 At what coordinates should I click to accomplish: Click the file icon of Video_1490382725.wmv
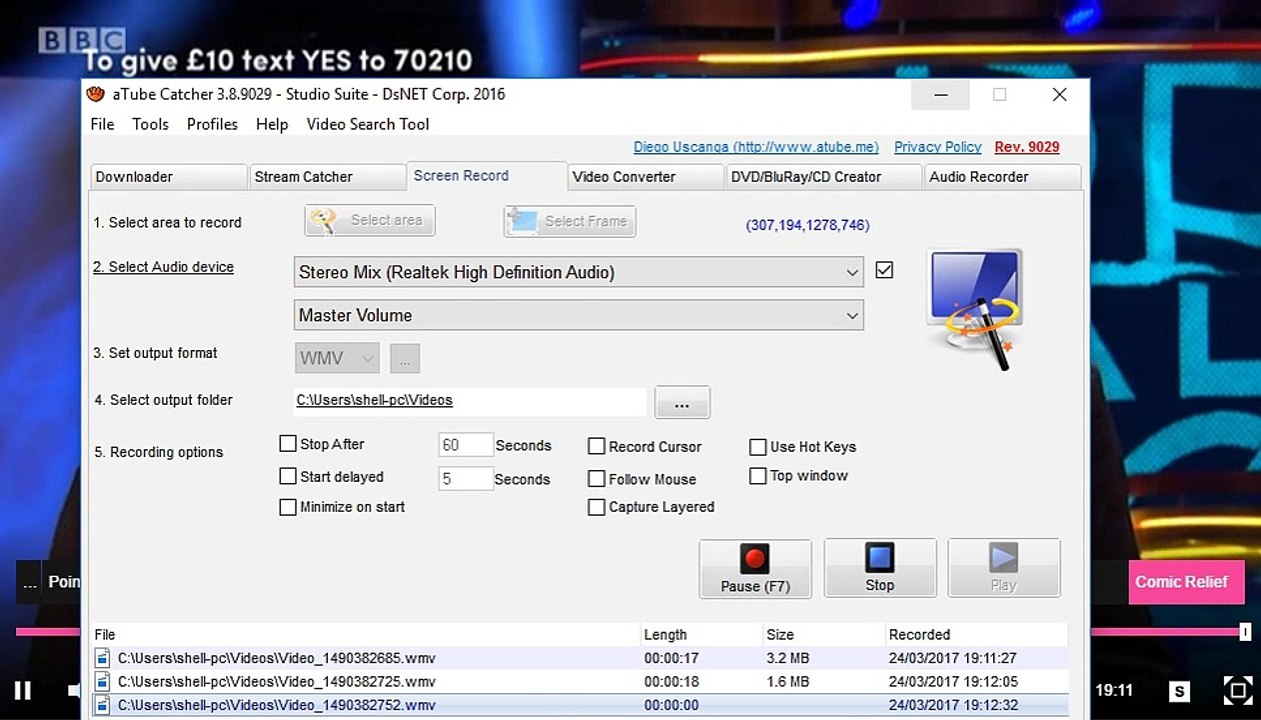(102, 681)
